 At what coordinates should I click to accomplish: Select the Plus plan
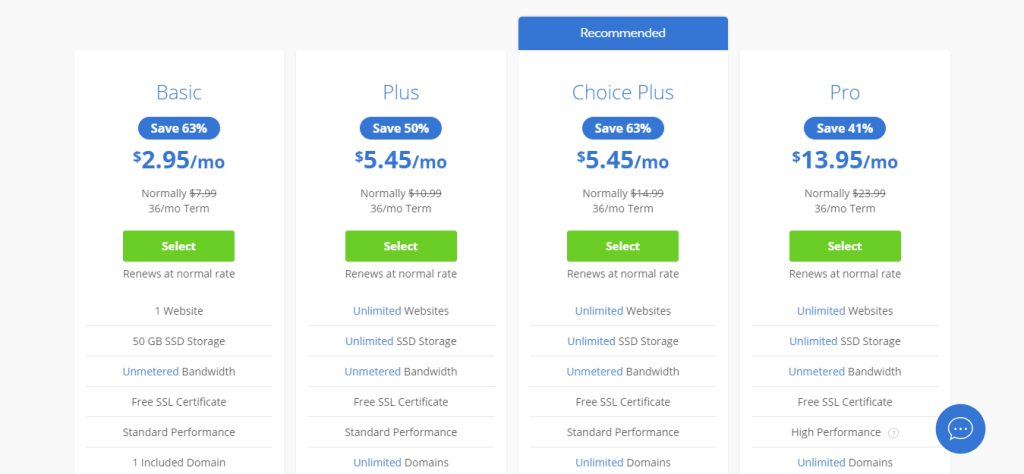(400, 246)
